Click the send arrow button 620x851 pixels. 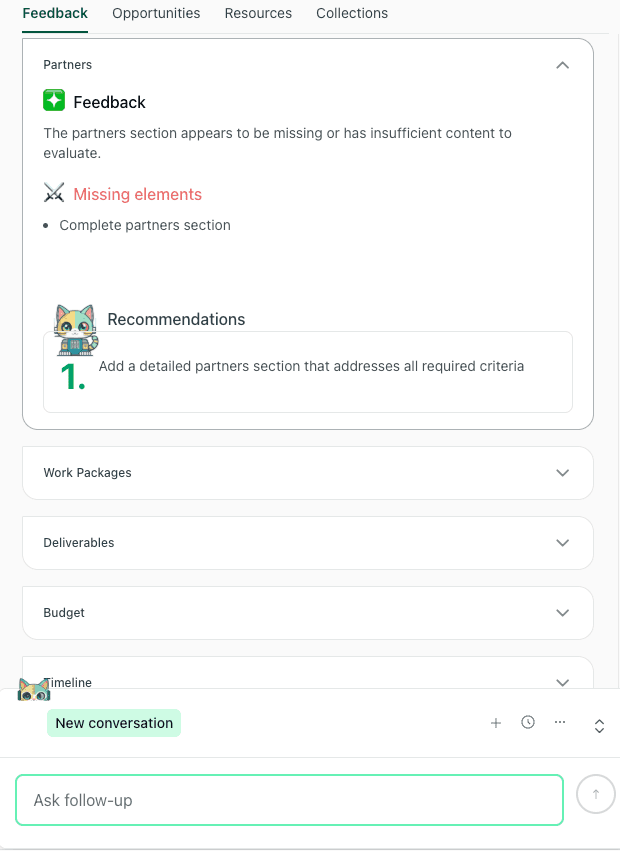point(596,793)
